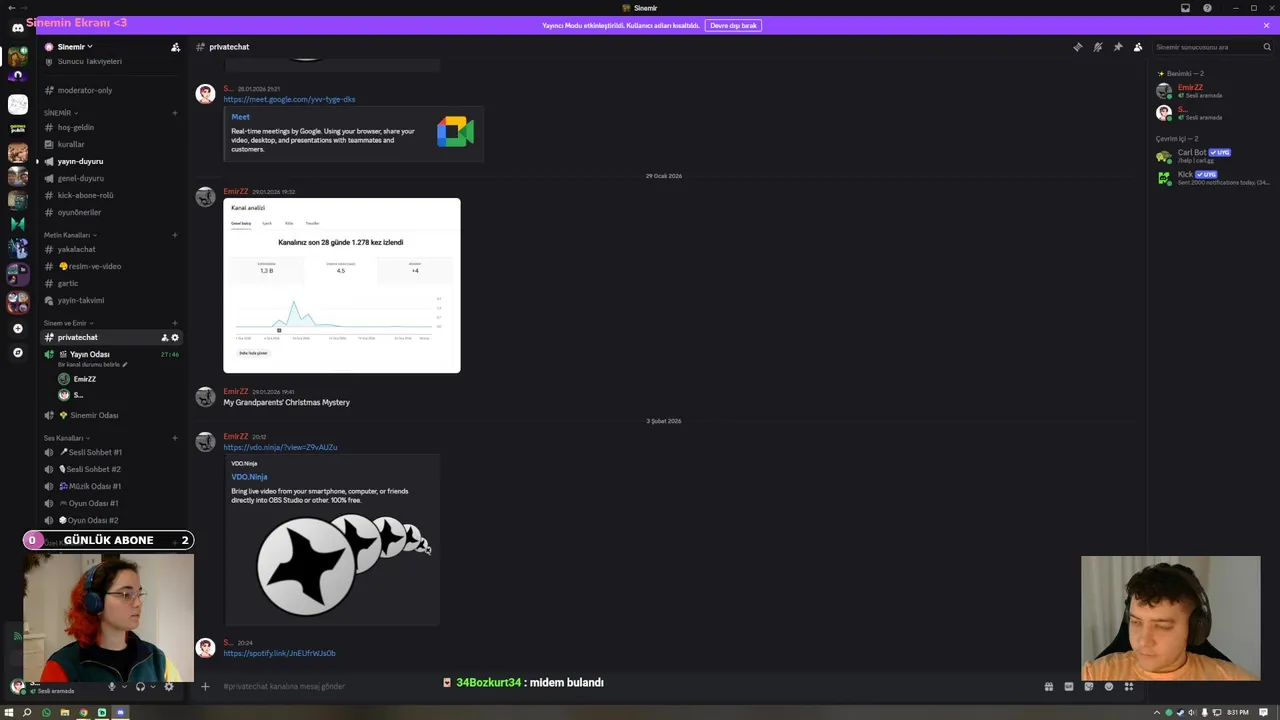Toggle headphone deafen in user panel
This screenshot has height=720, width=1280.
coord(140,686)
